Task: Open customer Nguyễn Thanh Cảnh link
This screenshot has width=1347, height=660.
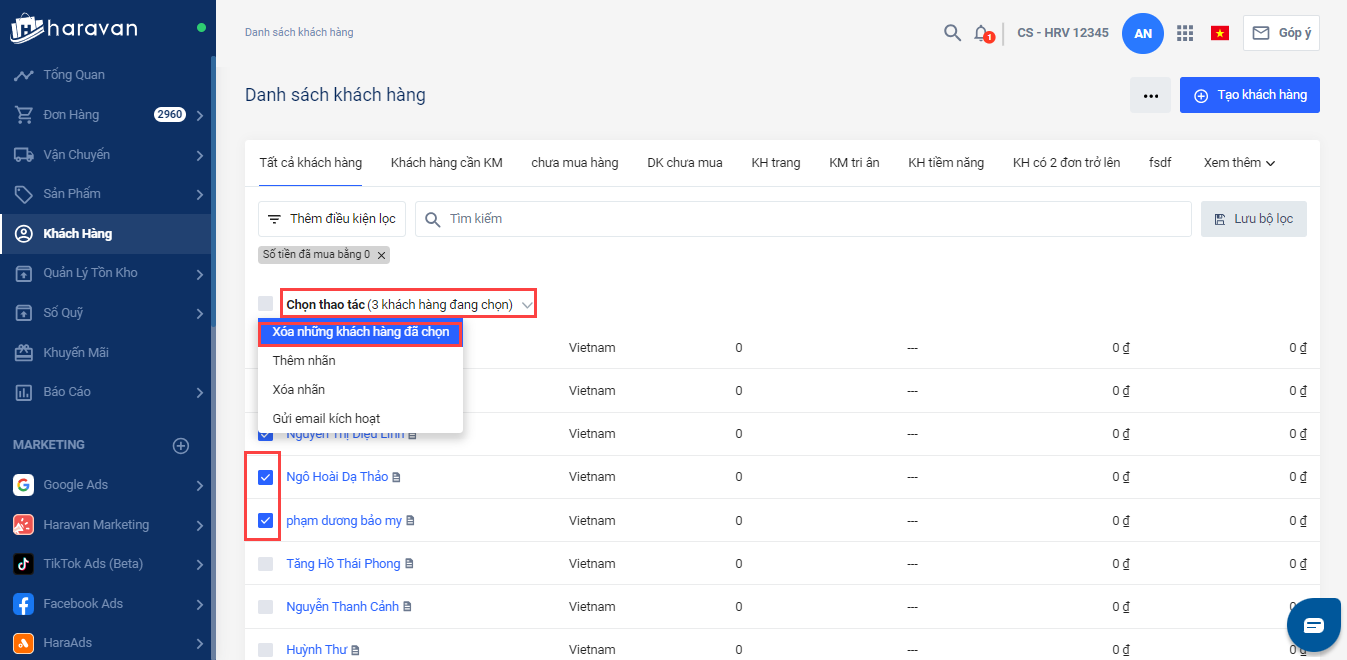Action: [342, 607]
